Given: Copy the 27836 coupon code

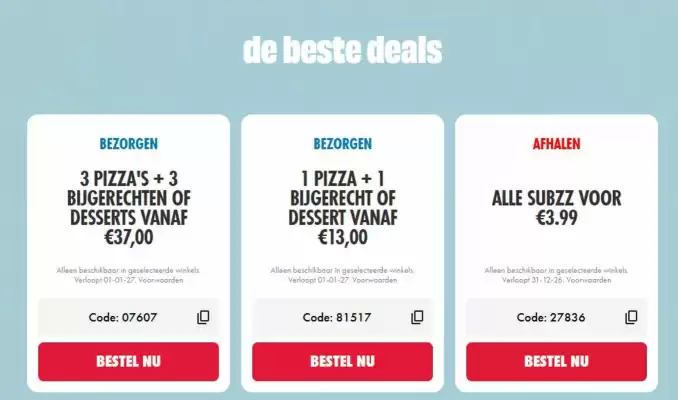Looking at the screenshot, I should [631, 318].
